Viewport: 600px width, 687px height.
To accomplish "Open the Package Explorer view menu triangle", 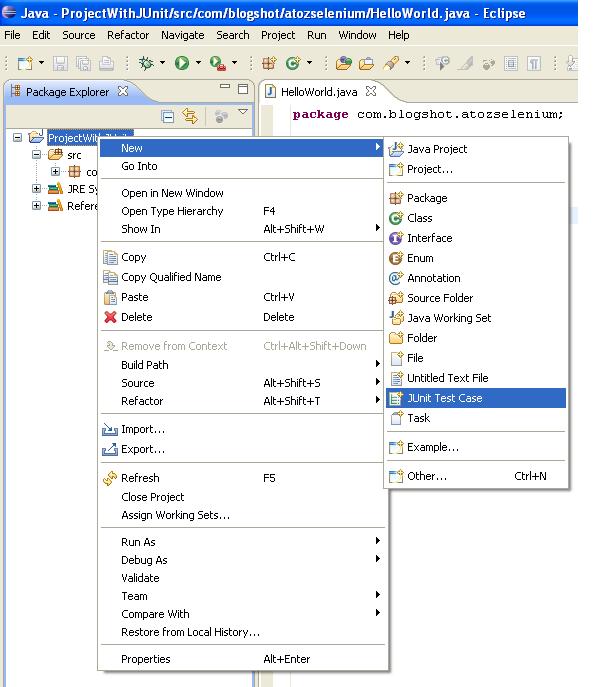I will [243, 112].
